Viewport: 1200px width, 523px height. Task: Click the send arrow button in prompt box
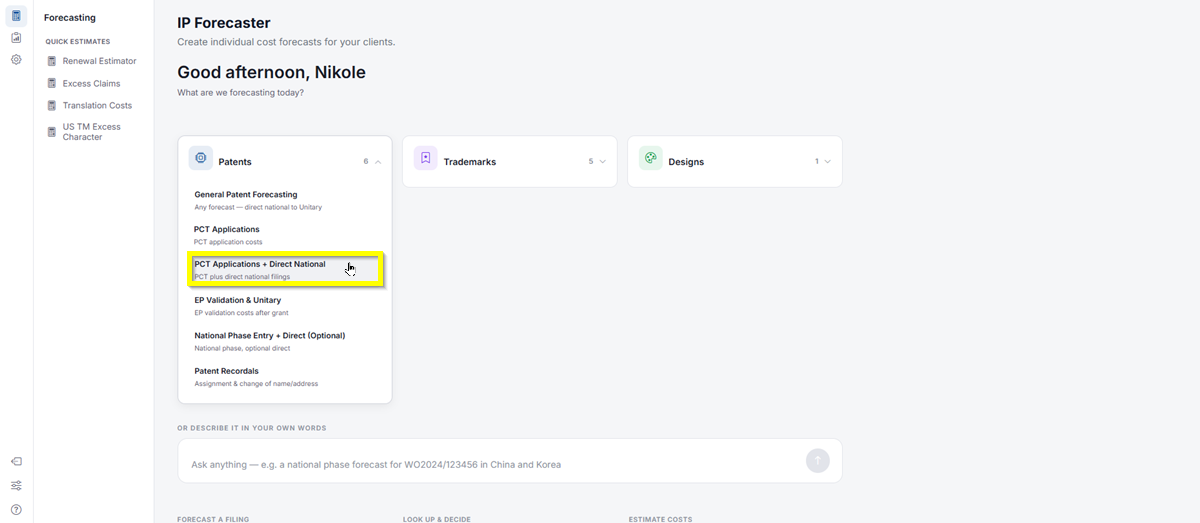tap(818, 461)
